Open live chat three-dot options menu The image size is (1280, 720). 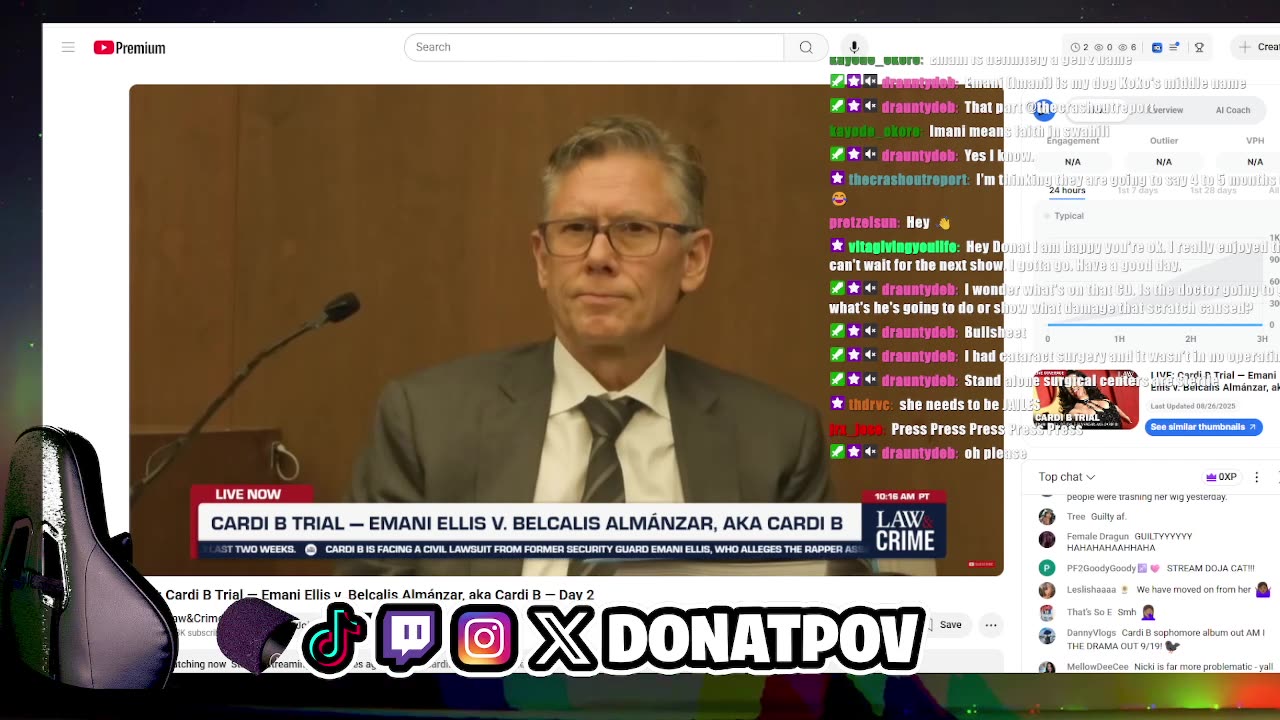1257,477
